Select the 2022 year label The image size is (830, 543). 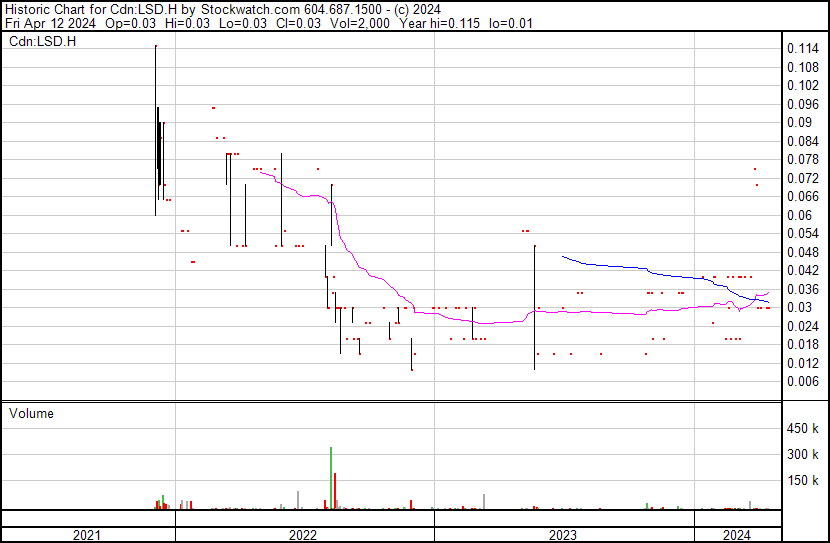point(303,535)
